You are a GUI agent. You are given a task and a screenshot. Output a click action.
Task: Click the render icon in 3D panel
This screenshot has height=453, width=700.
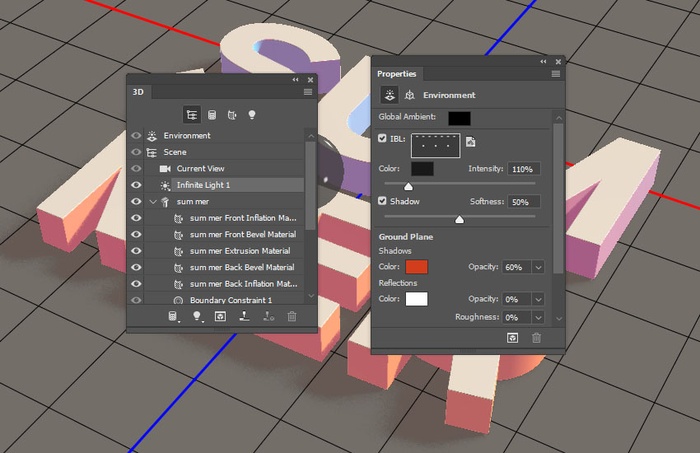pyautogui.click(x=220, y=316)
